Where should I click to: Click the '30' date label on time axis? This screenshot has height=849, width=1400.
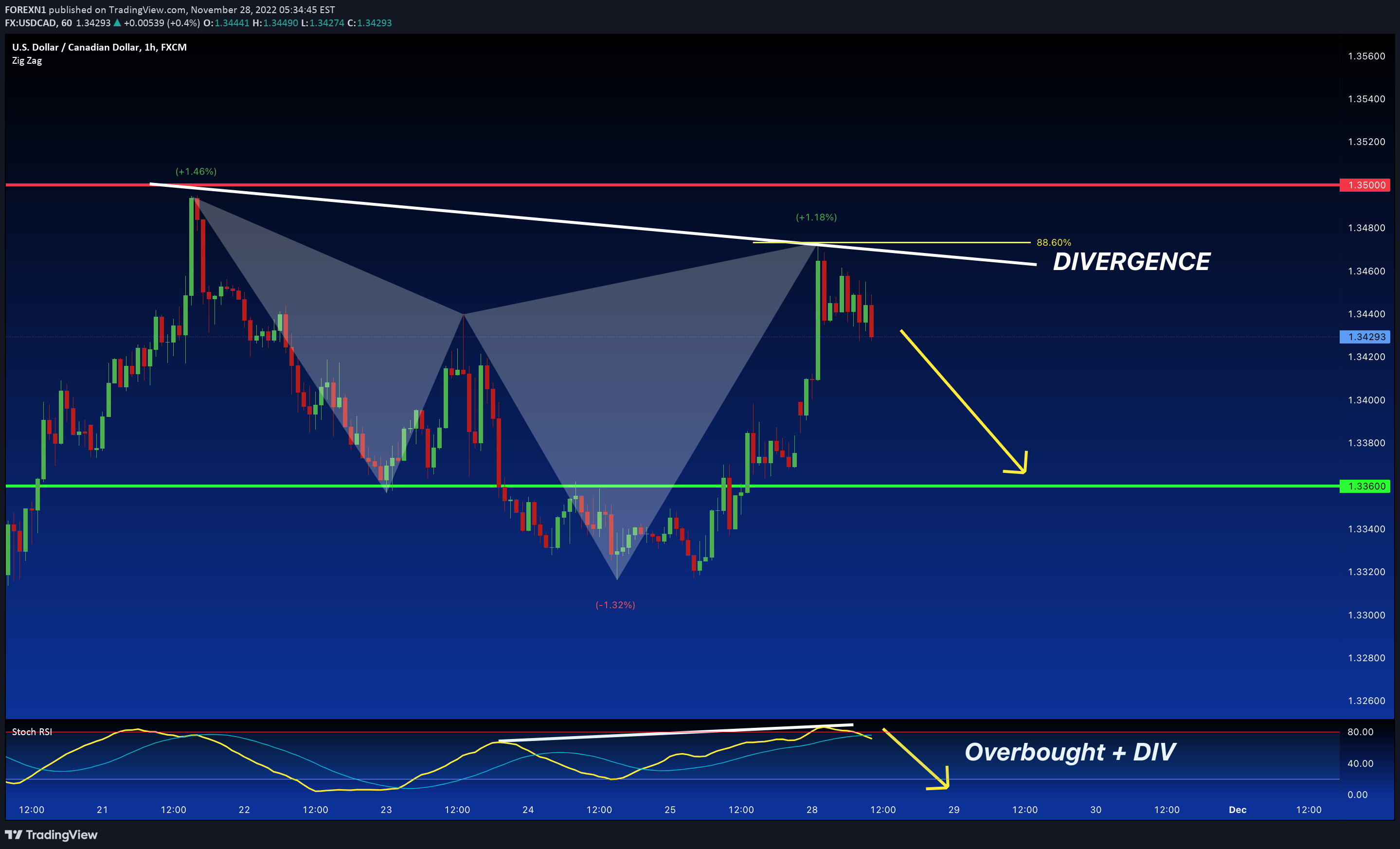click(x=1095, y=810)
